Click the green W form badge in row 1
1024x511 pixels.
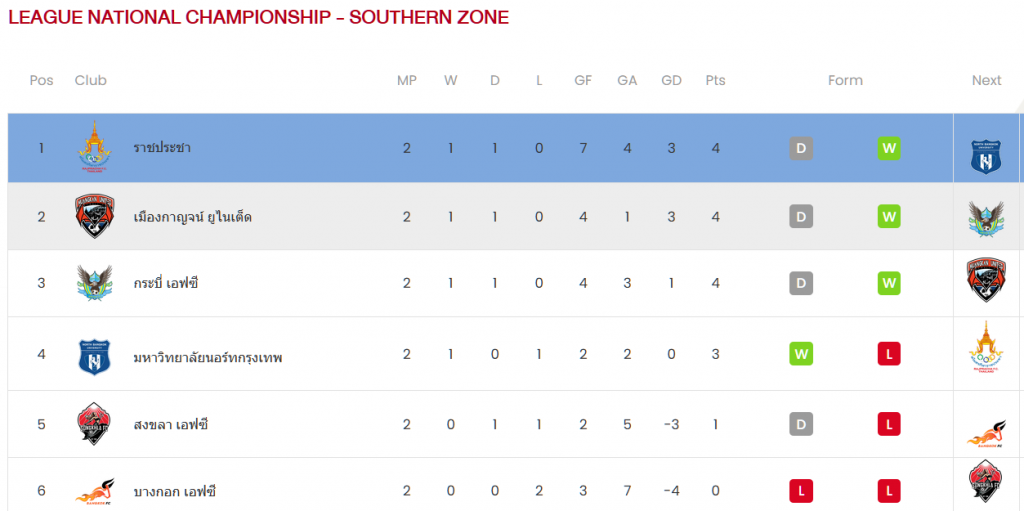tap(889, 148)
